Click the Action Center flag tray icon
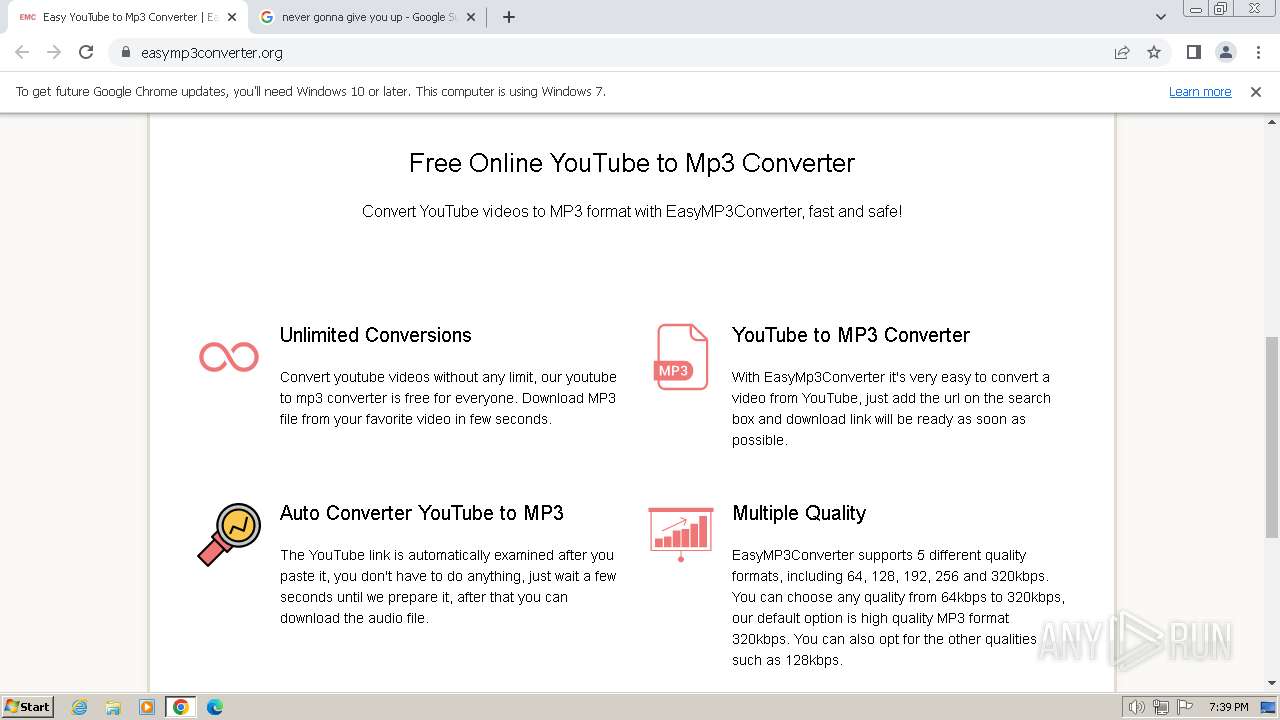The height and width of the screenshot is (720, 1280). tap(1185, 707)
